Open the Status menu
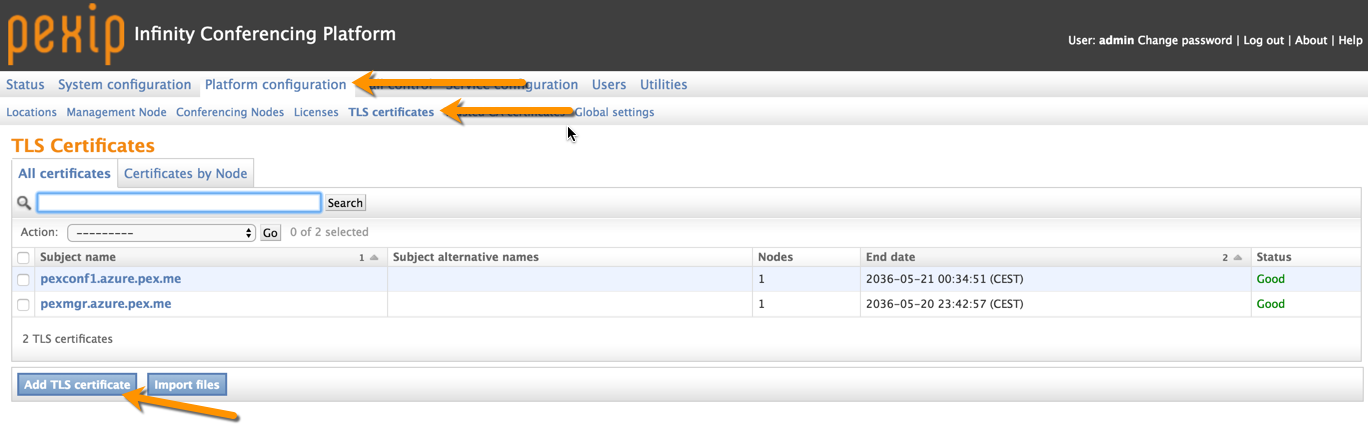1368x425 pixels. point(25,85)
